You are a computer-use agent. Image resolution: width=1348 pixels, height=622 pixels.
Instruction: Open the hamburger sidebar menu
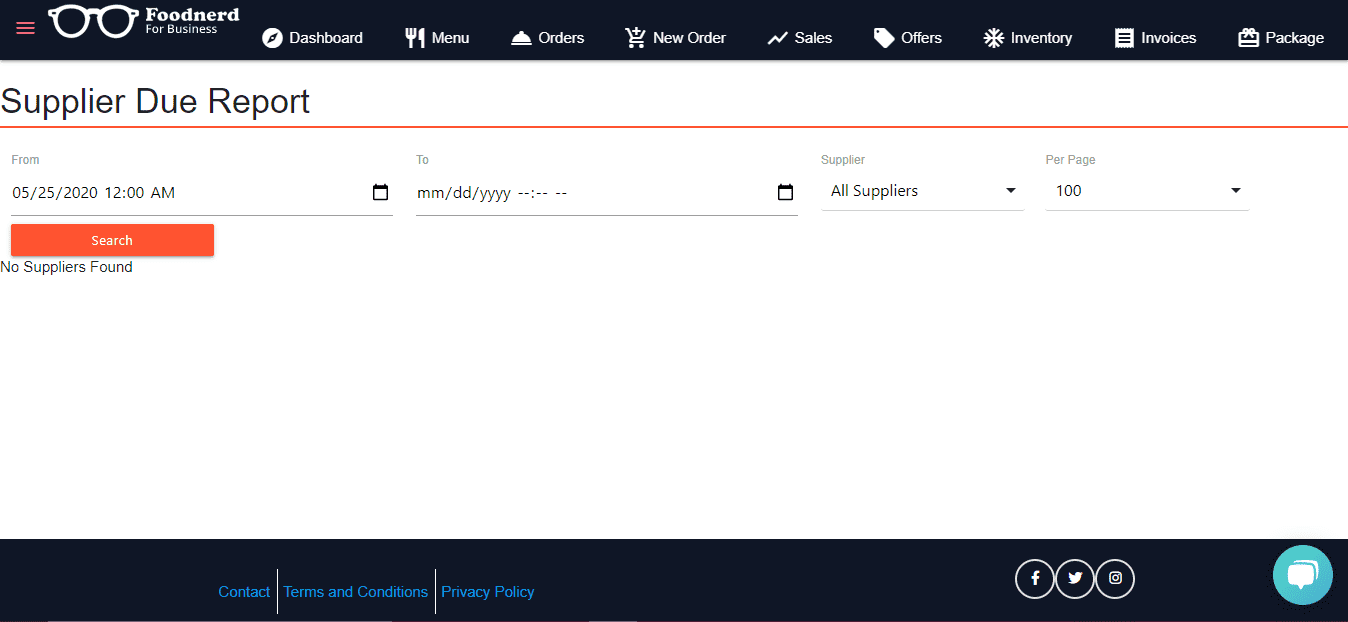(x=25, y=28)
